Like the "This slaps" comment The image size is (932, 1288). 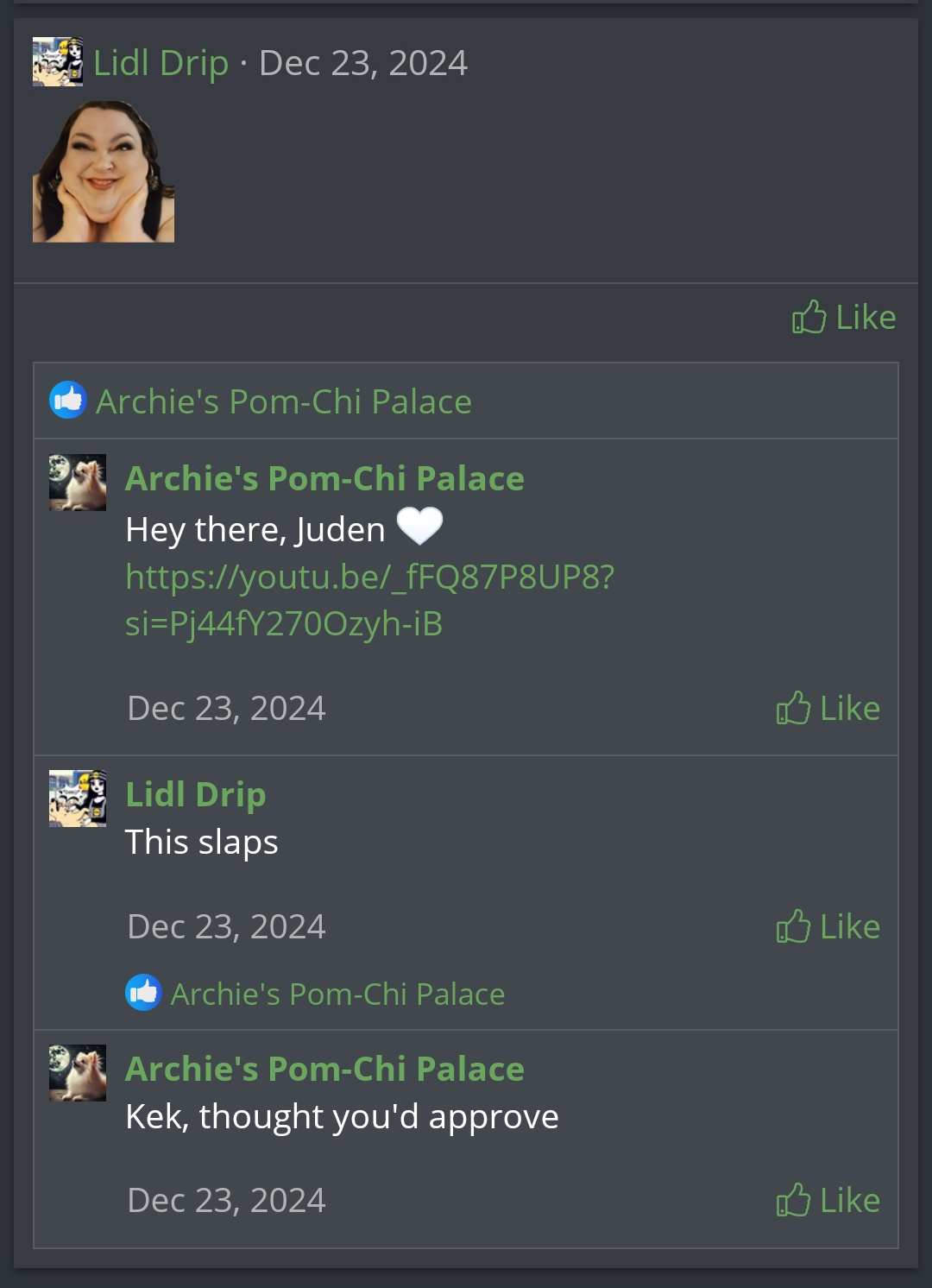point(828,926)
